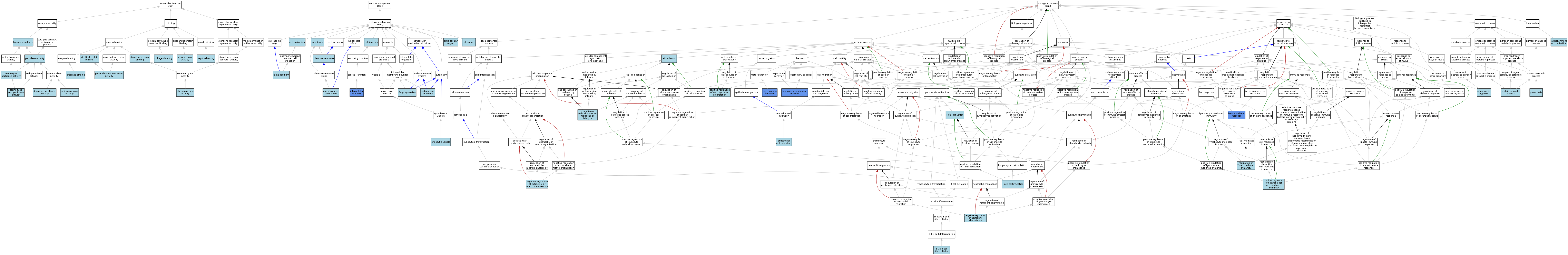Select the extracellular region node
Image resolution: width=1568 pixels, height=255 pixels.
450,42
